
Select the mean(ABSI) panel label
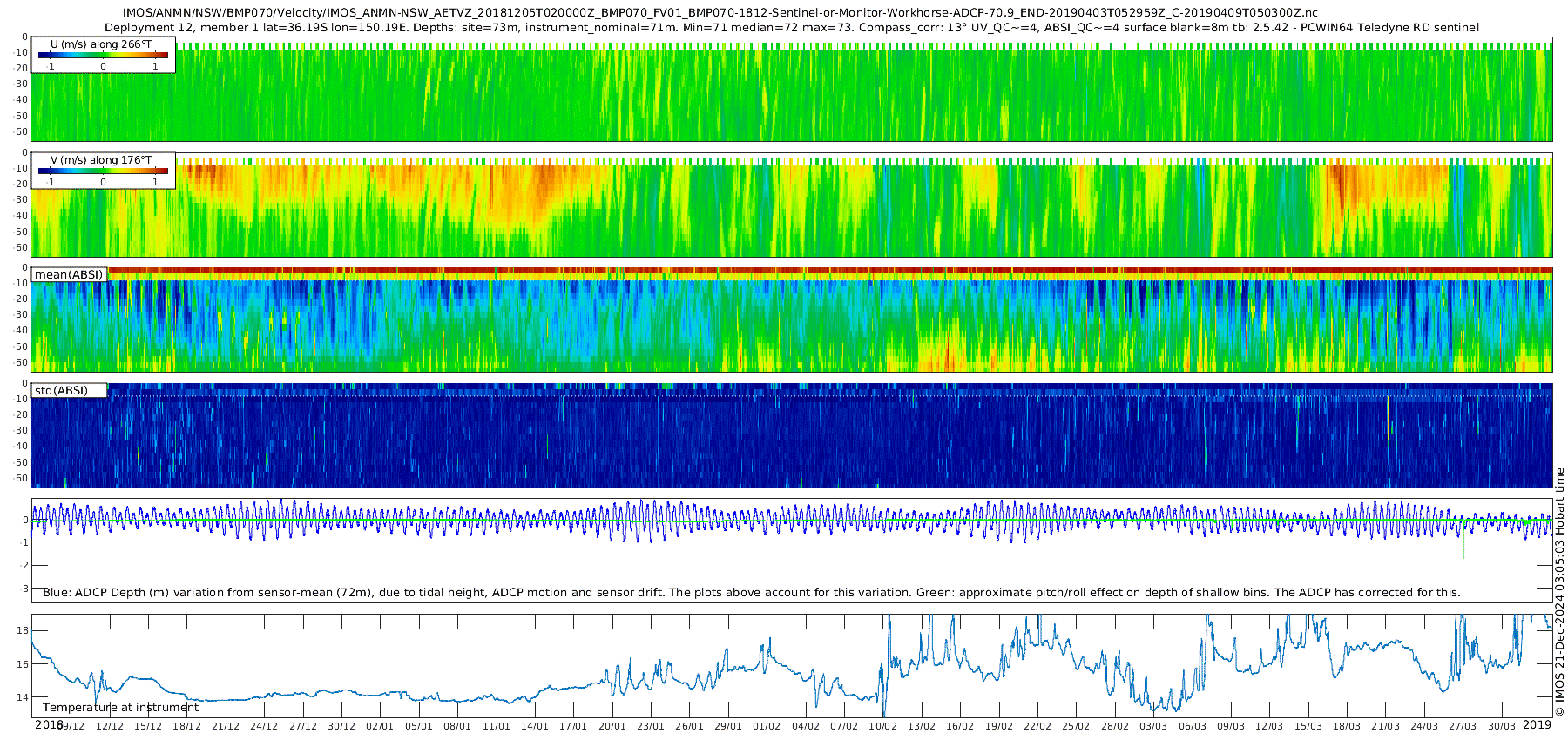click(x=69, y=274)
